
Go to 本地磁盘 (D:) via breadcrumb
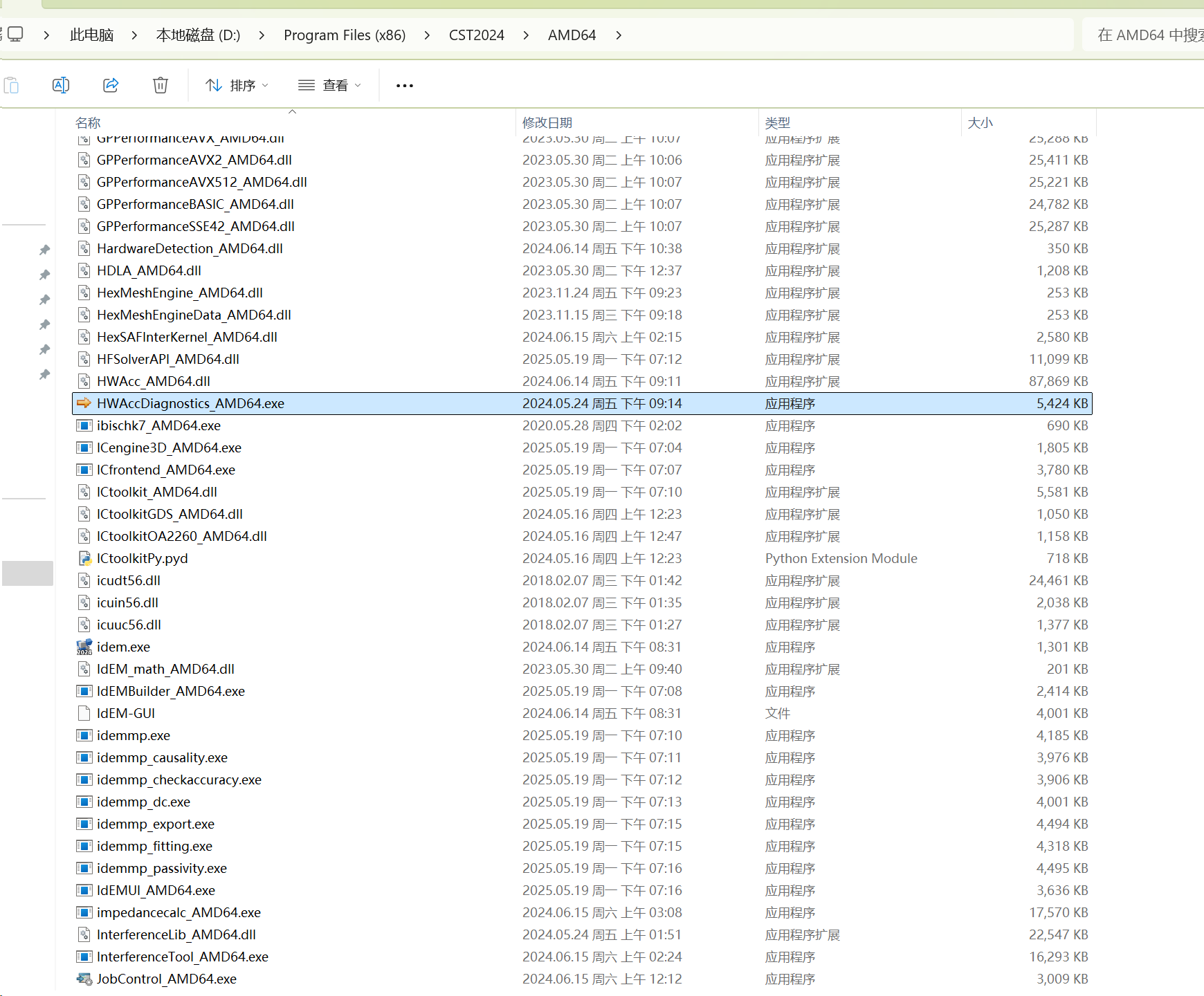(198, 35)
